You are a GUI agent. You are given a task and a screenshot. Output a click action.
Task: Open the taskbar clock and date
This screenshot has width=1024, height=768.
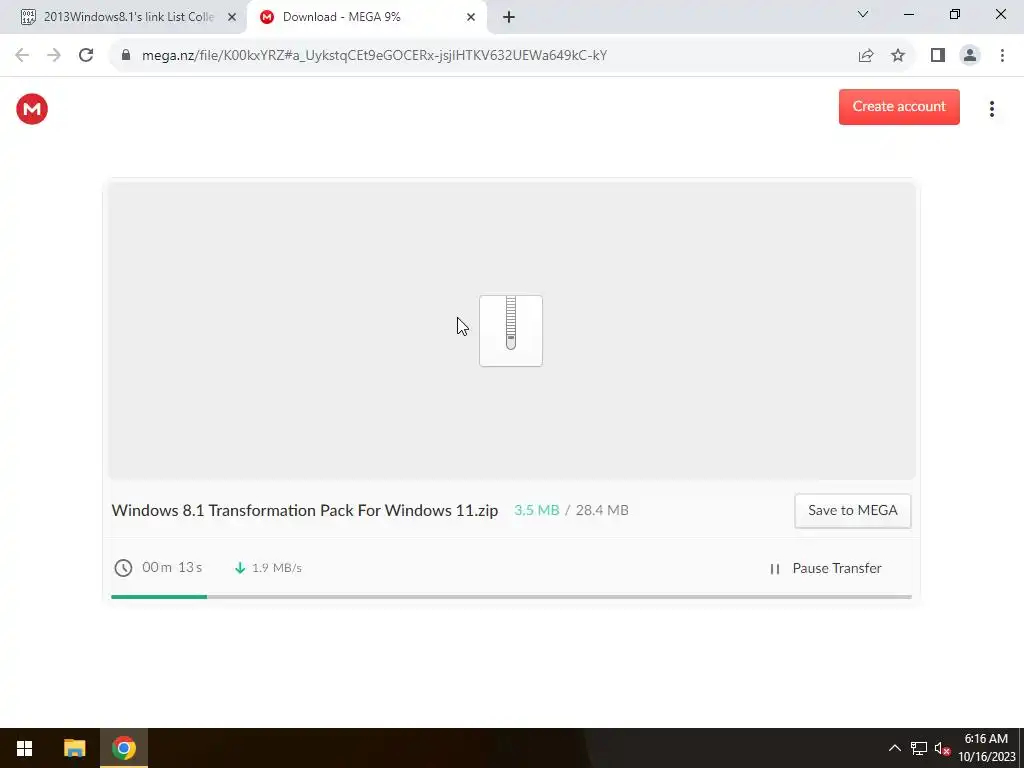[986, 748]
